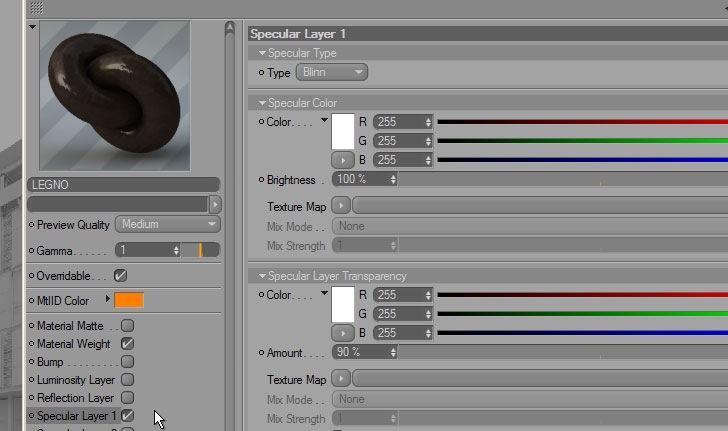Click arrow button right of LEGNO layer field

(215, 204)
